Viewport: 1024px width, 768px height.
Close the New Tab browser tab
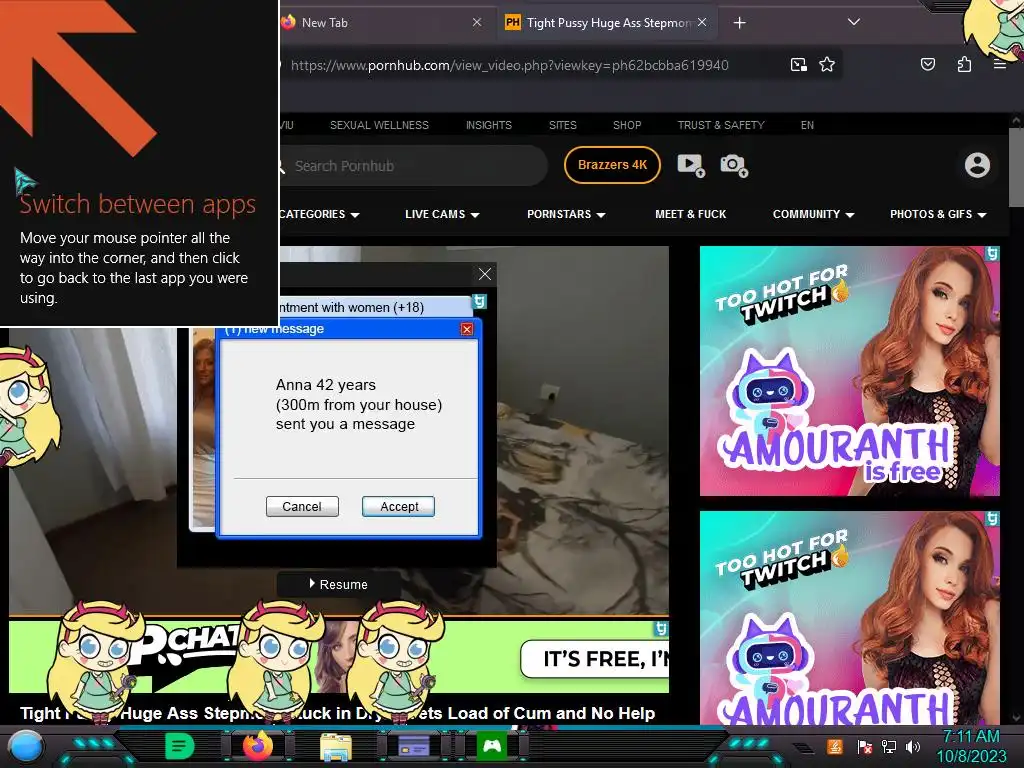pyautogui.click(x=477, y=22)
